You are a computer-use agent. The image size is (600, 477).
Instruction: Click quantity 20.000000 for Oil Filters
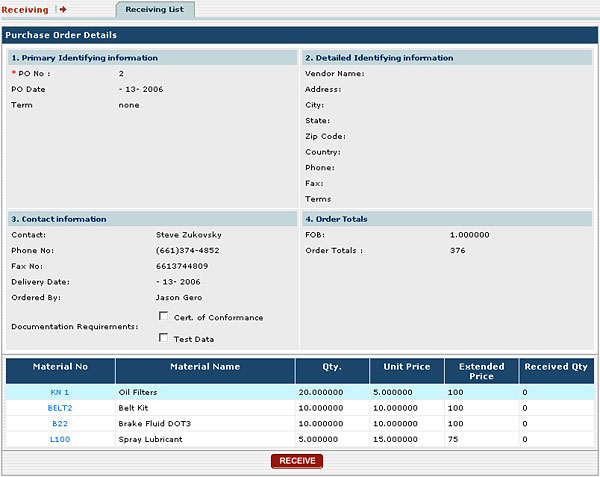pyautogui.click(x=321, y=392)
